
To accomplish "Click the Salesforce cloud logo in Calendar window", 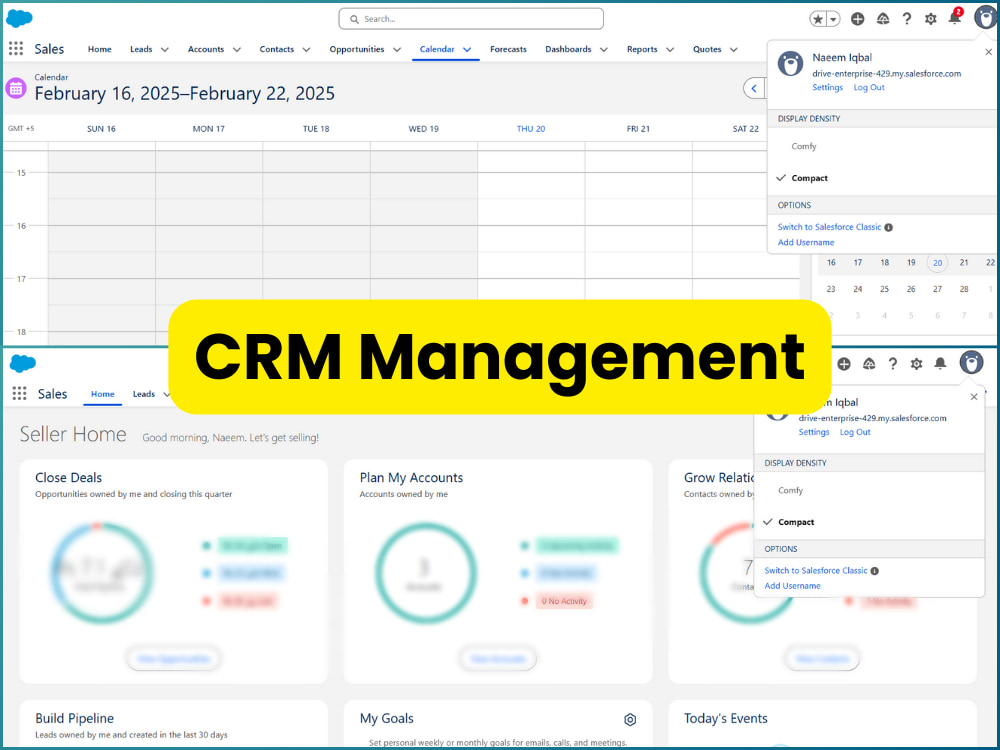I will click(19, 18).
